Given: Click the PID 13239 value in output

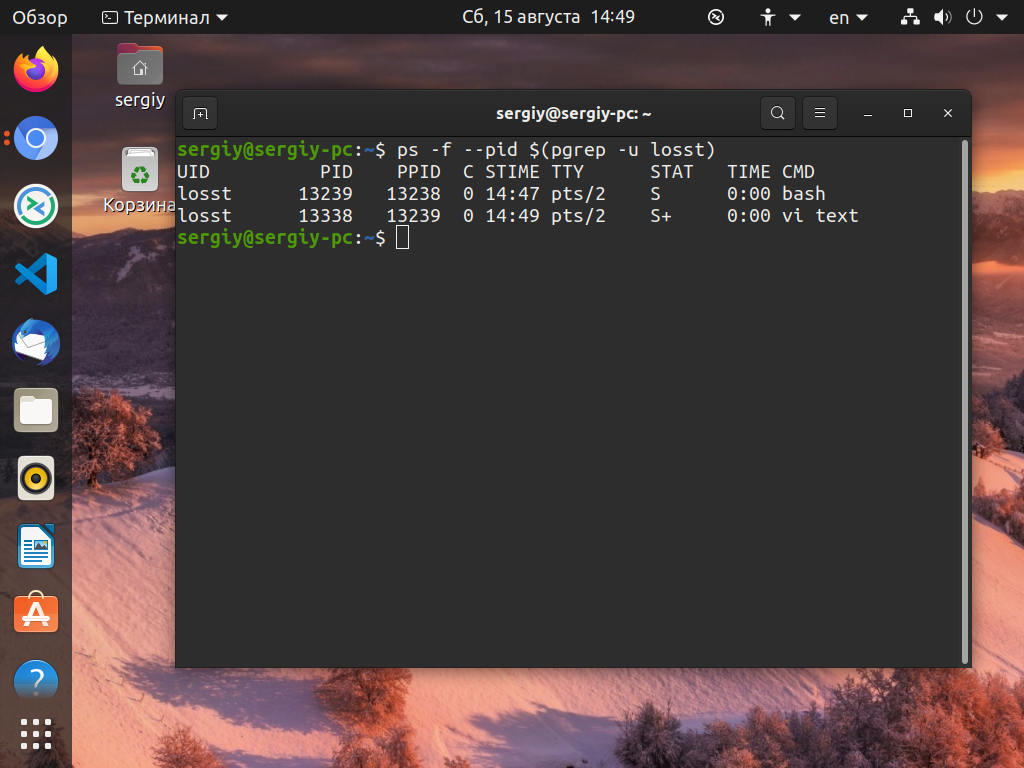Looking at the screenshot, I should coord(325,194).
